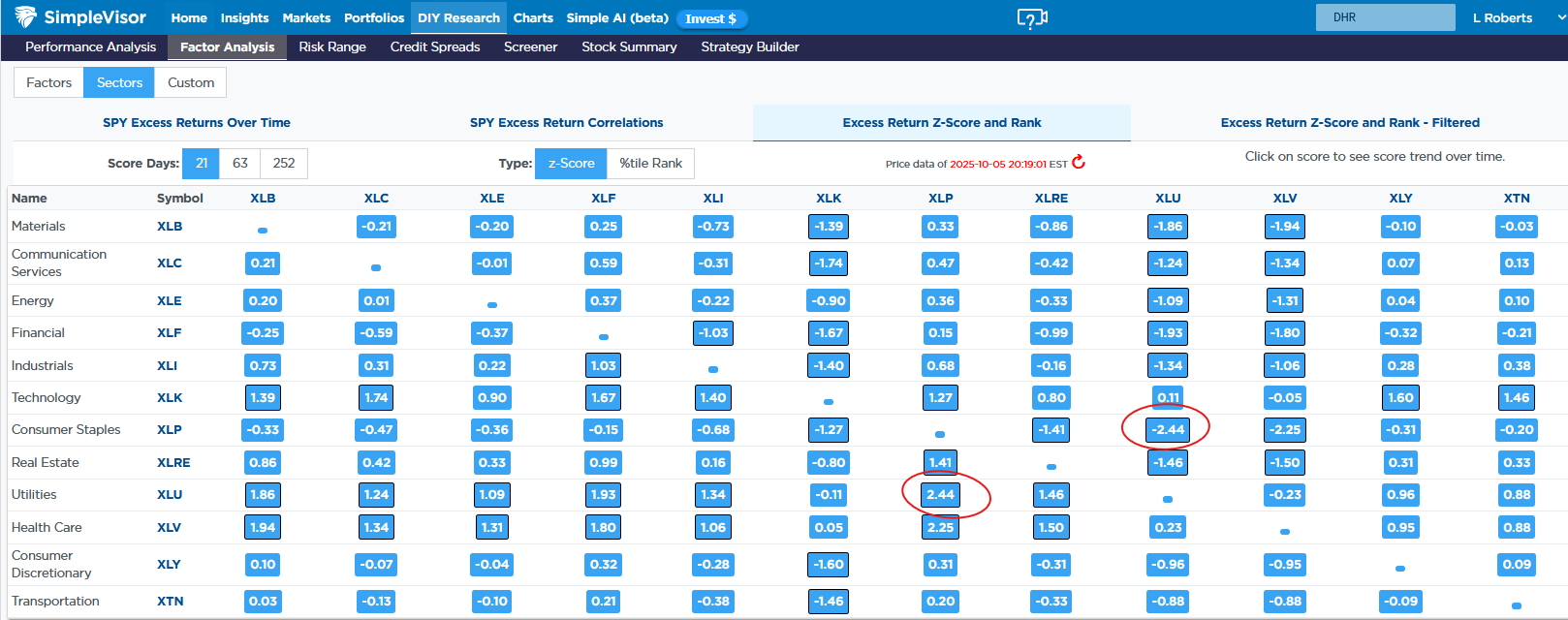Click the -1.46 score in Transportation XLK column
Viewport: 1568px width, 620px height.
point(829,602)
